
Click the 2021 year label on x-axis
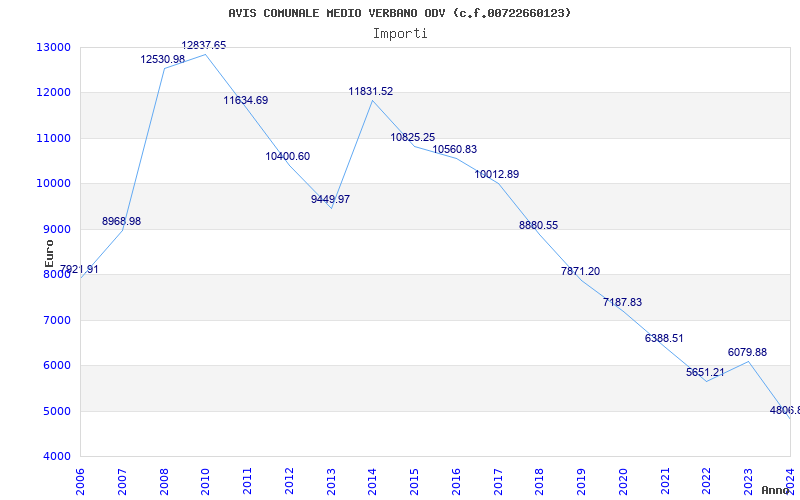tap(665, 481)
